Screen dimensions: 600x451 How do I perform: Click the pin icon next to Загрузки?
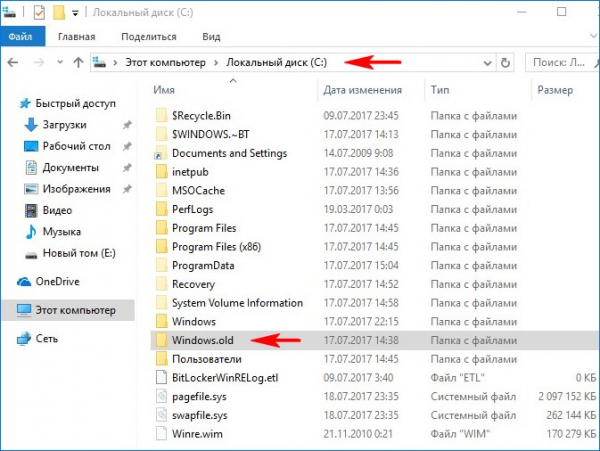pyautogui.click(x=127, y=125)
